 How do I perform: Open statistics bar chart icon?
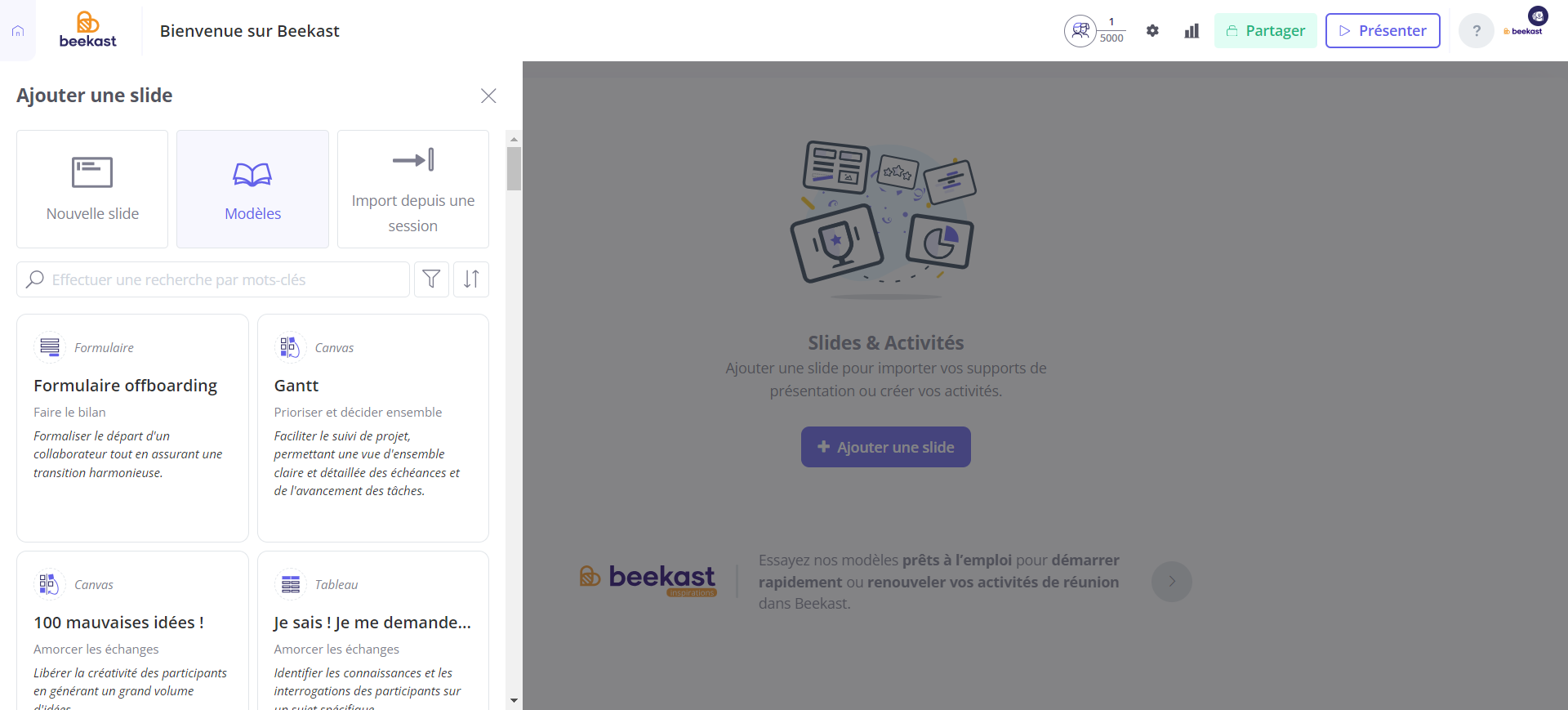pyautogui.click(x=1192, y=31)
